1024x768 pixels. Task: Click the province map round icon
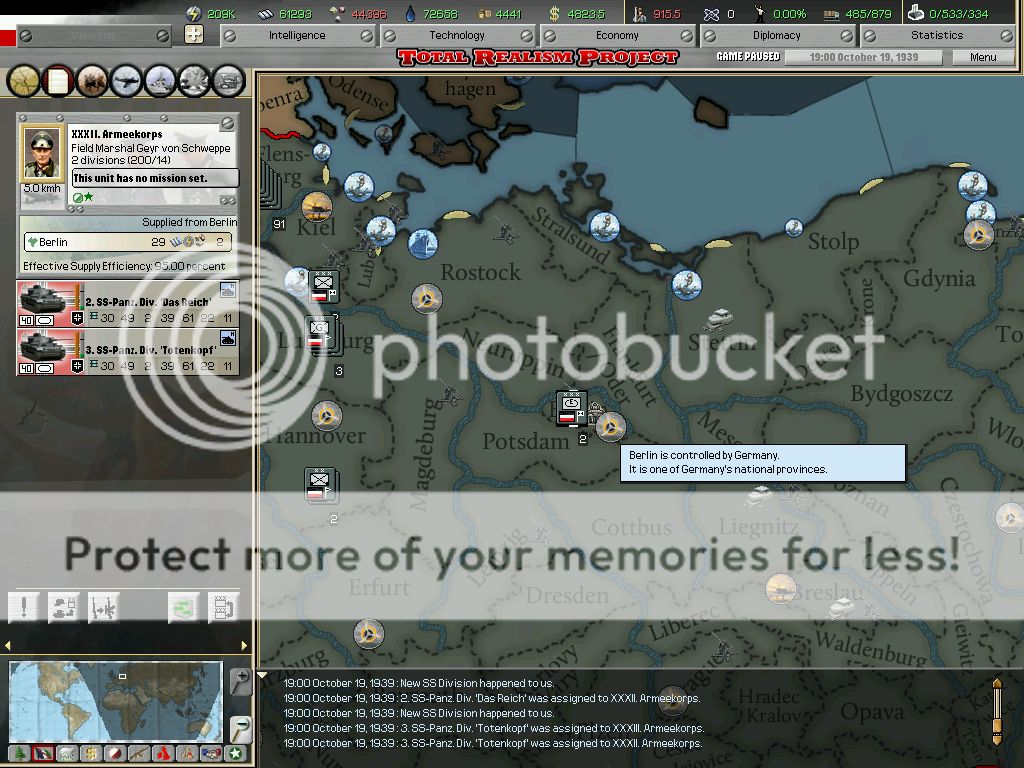24,80
